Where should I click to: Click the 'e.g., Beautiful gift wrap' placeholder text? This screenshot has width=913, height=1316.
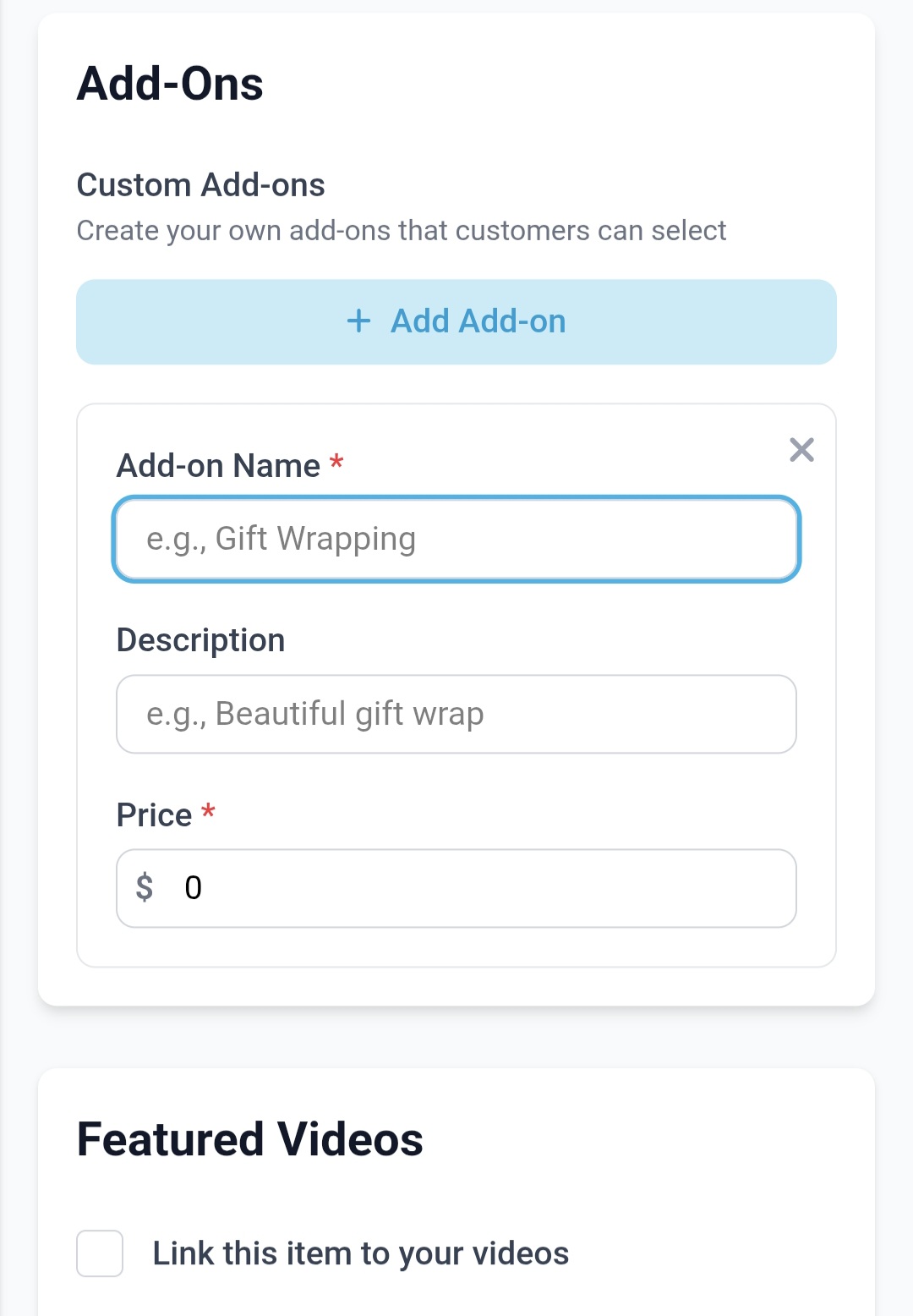[x=314, y=714]
